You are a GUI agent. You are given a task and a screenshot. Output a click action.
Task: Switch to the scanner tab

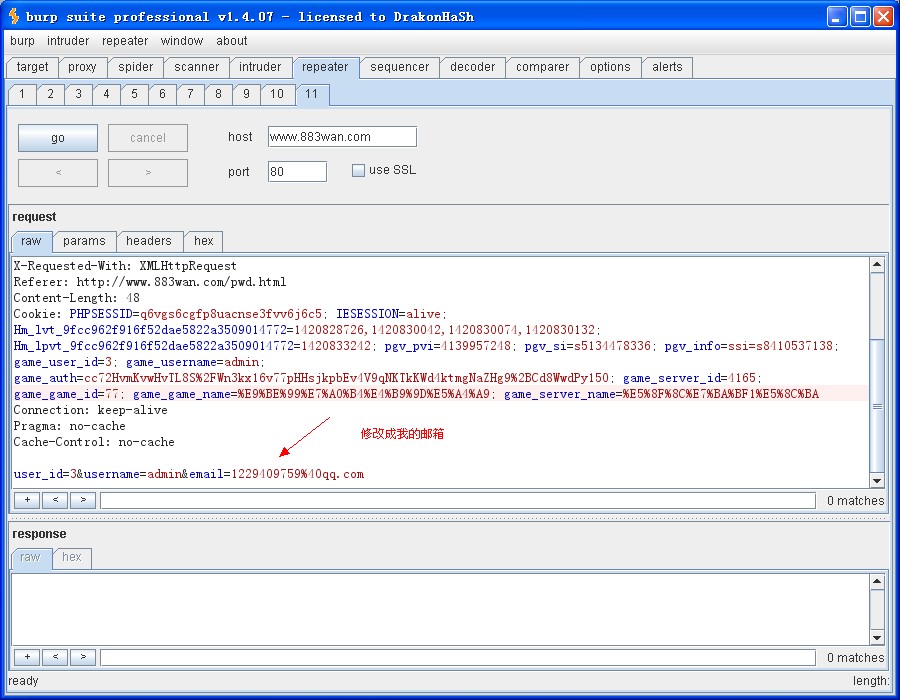tap(197, 67)
